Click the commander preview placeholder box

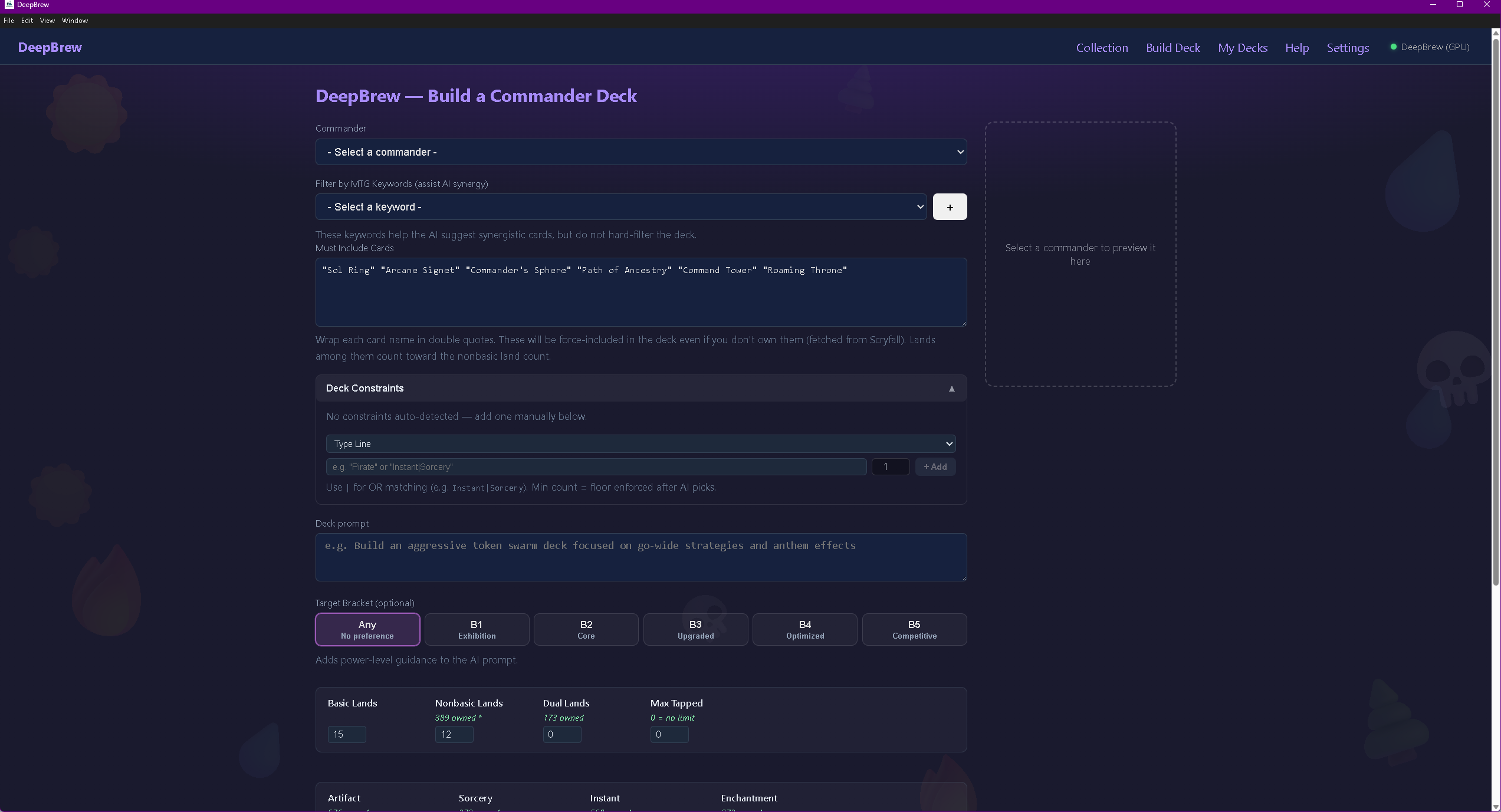(x=1080, y=254)
